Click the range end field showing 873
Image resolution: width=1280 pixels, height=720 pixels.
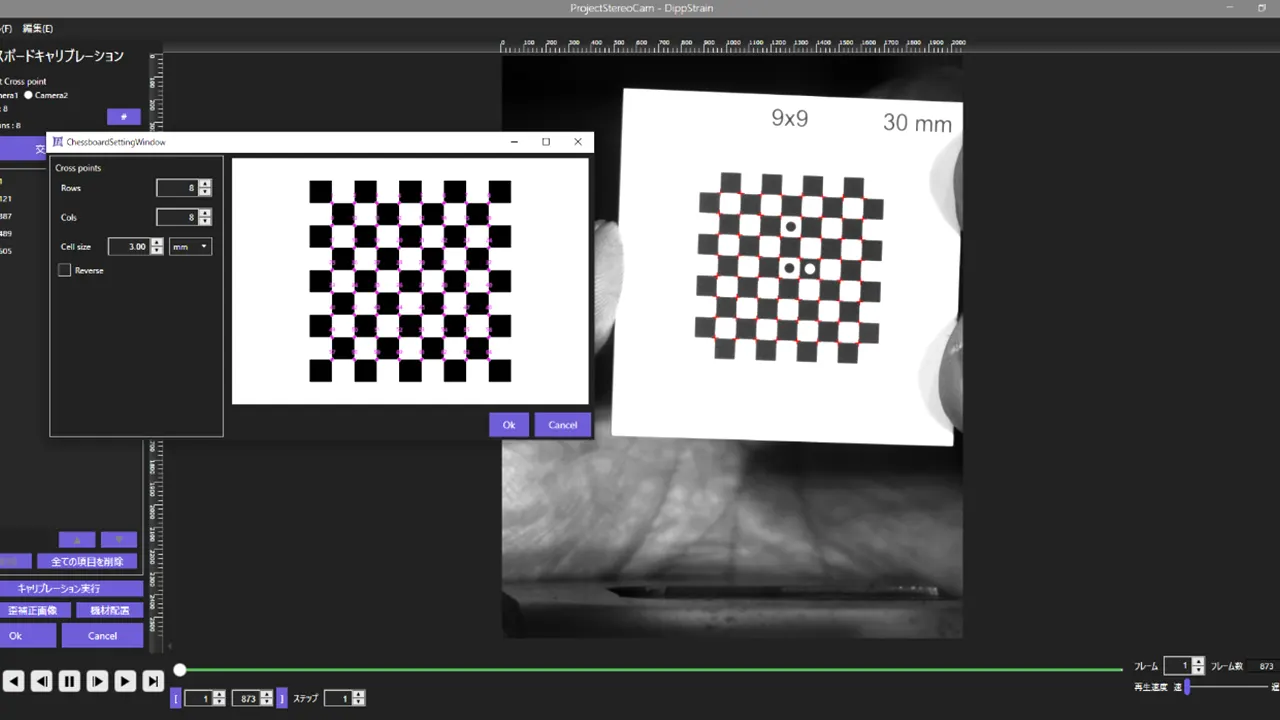point(246,698)
